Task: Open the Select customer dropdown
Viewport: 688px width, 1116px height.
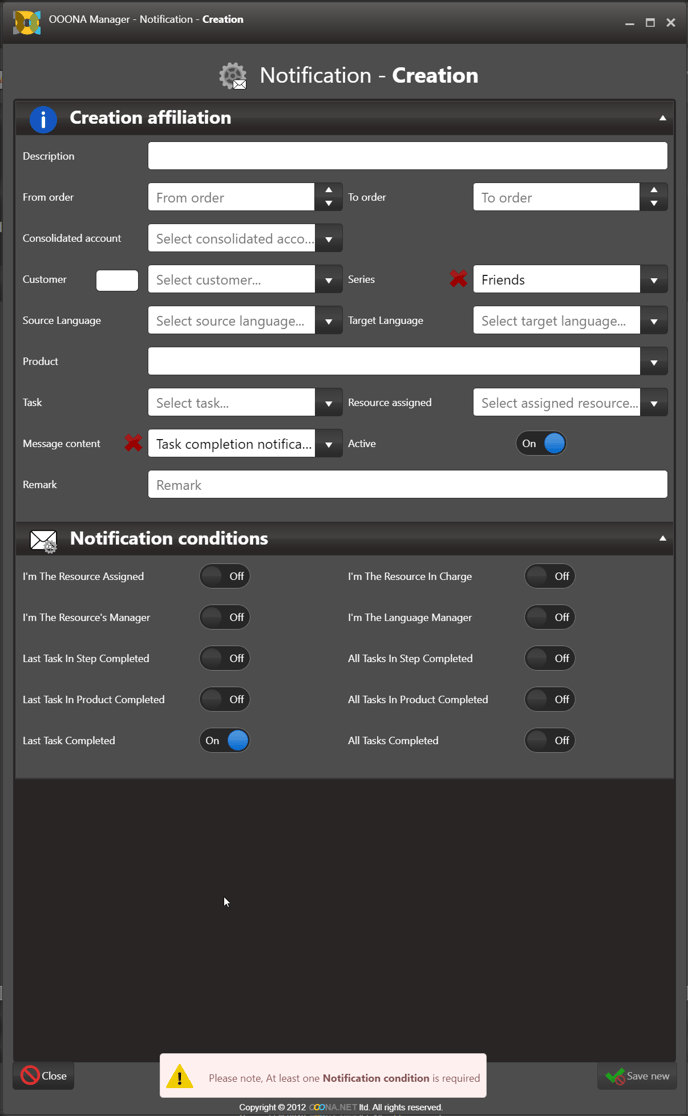Action: 328,280
